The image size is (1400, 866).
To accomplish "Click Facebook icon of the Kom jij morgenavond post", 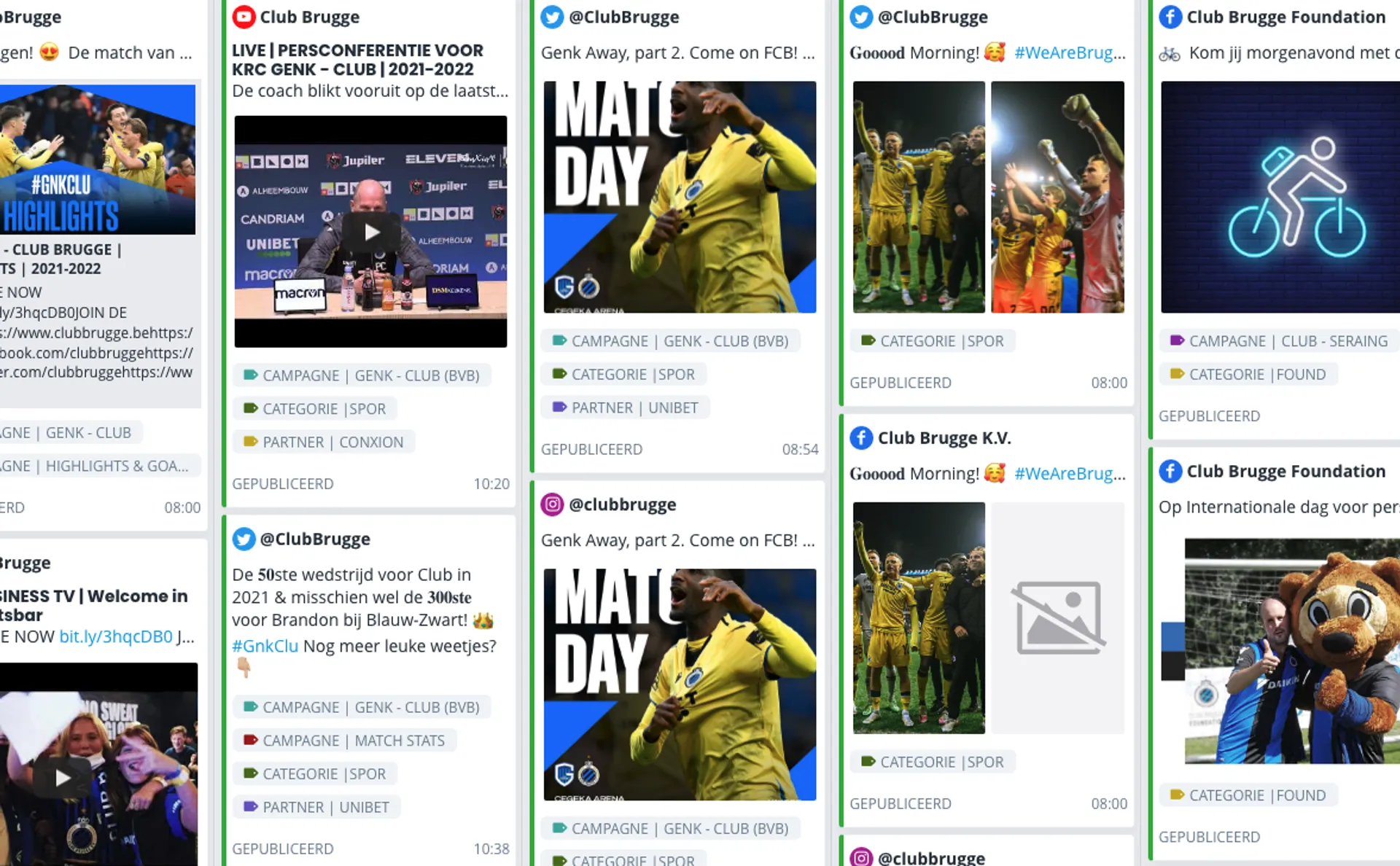I will 1170,17.
